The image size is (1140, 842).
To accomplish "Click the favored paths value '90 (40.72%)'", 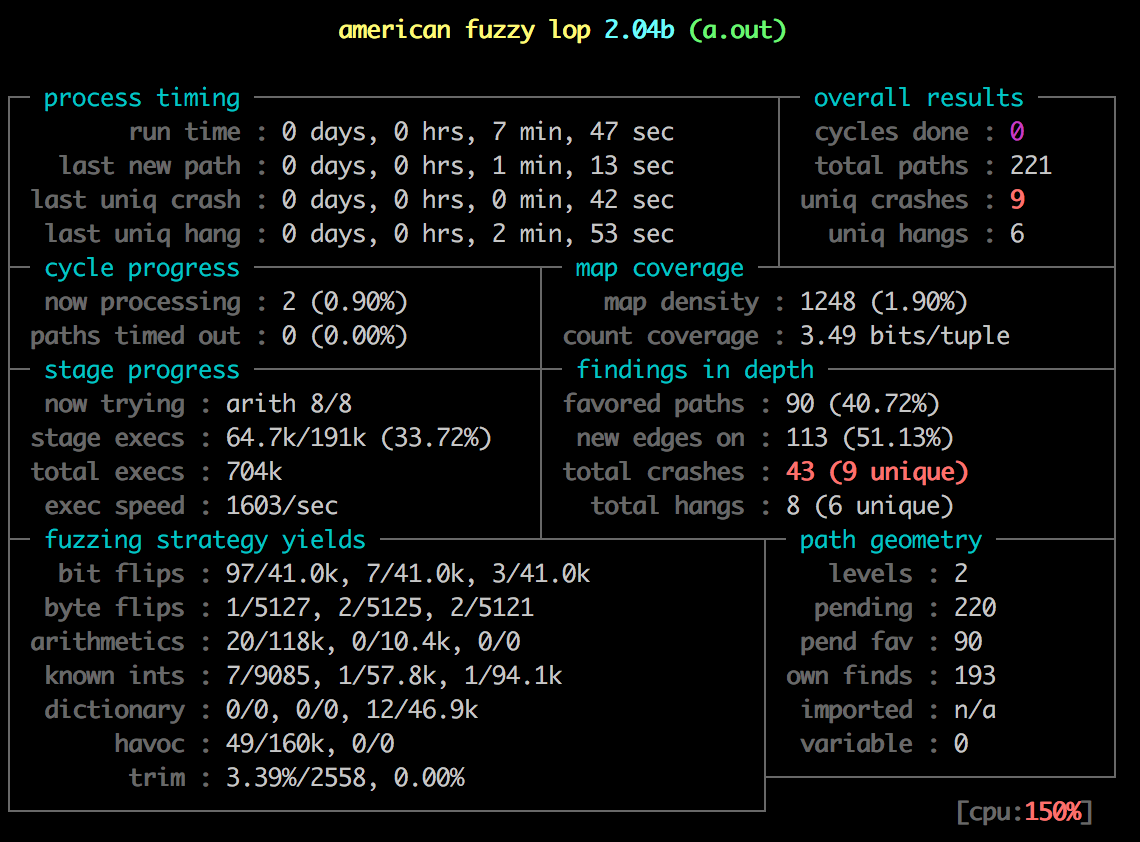I will (x=862, y=404).
